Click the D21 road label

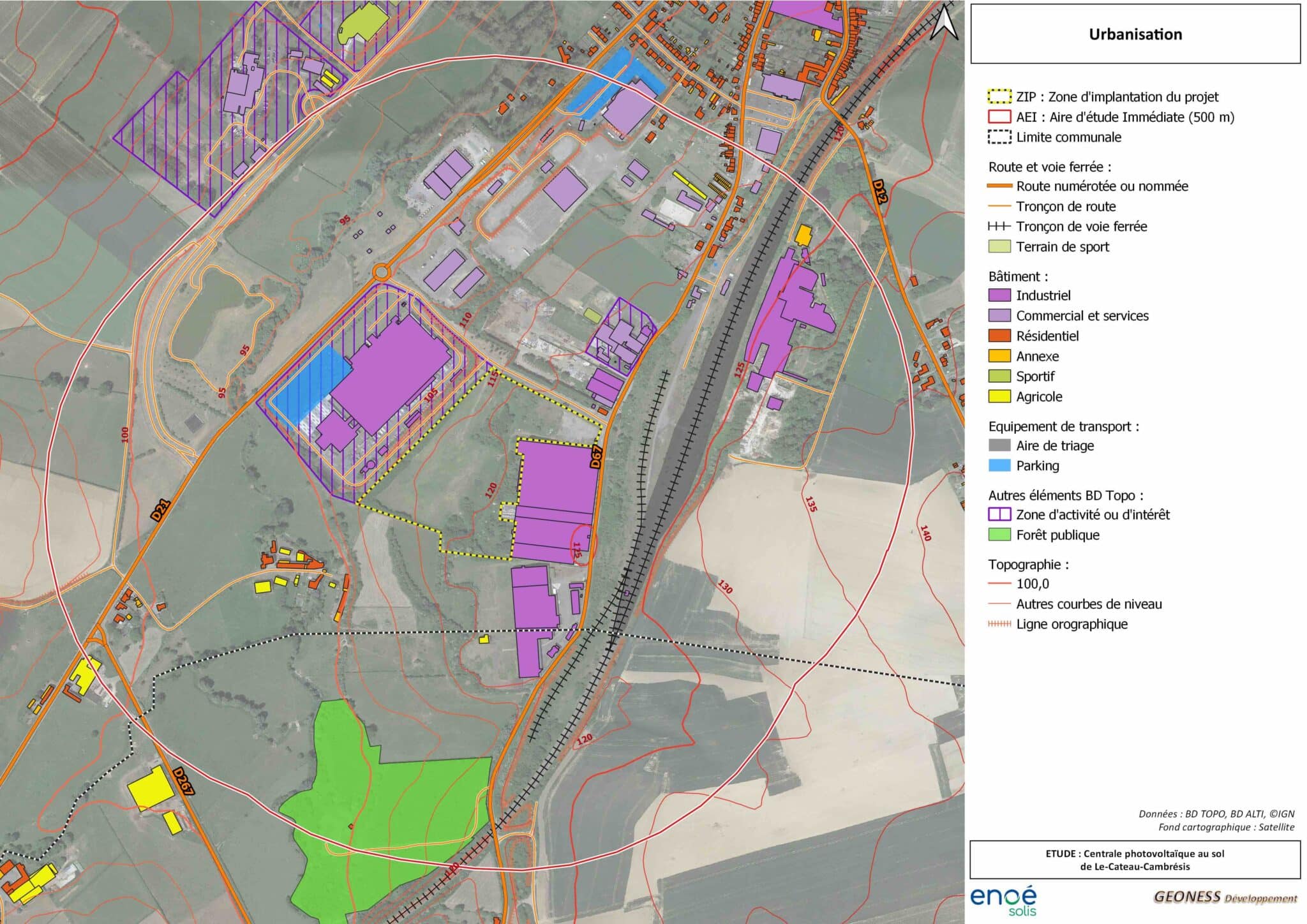pos(161,510)
